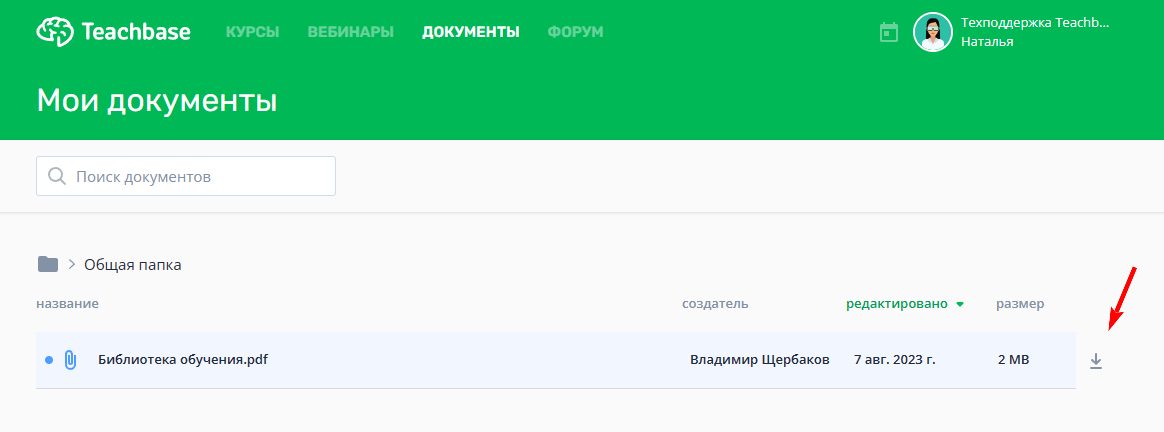Click the root folder icon in breadcrumb

(x=48, y=264)
